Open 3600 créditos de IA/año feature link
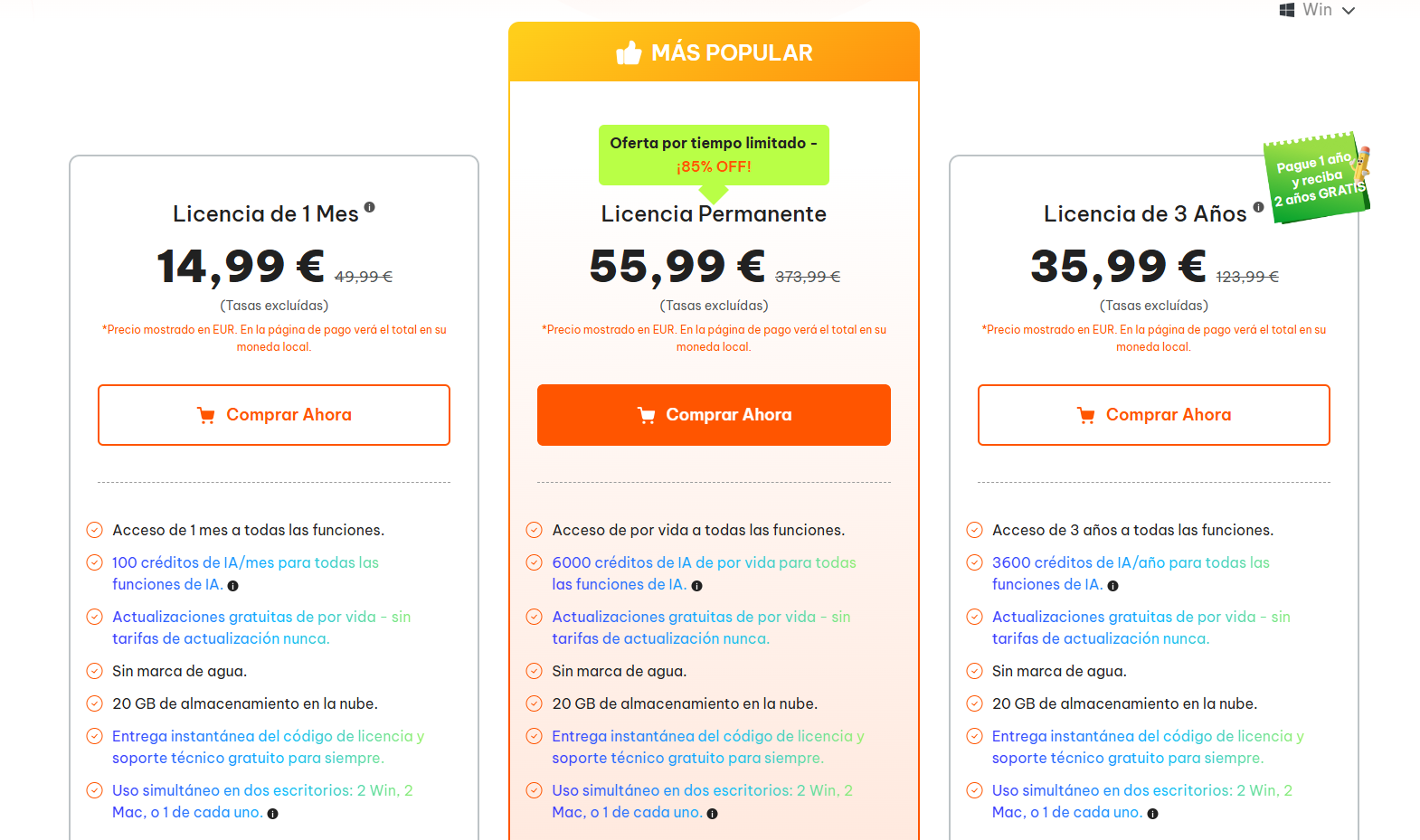Viewport: 1420px width, 840px height. (x=1130, y=573)
